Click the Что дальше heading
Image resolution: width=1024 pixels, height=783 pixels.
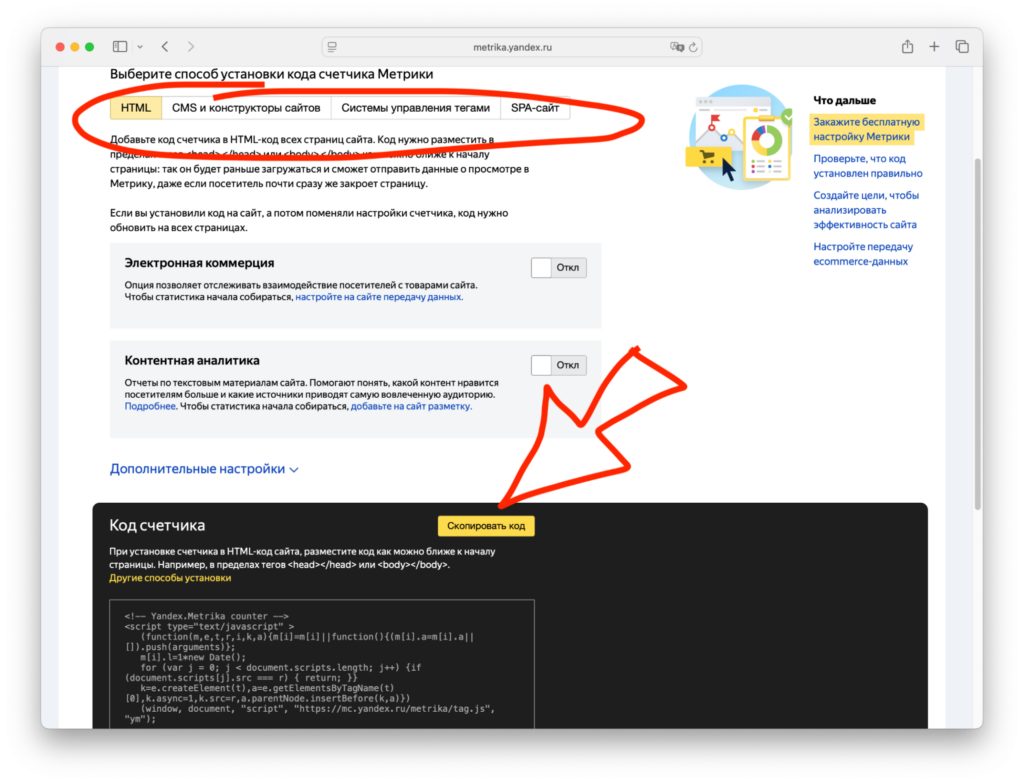pyautogui.click(x=844, y=100)
